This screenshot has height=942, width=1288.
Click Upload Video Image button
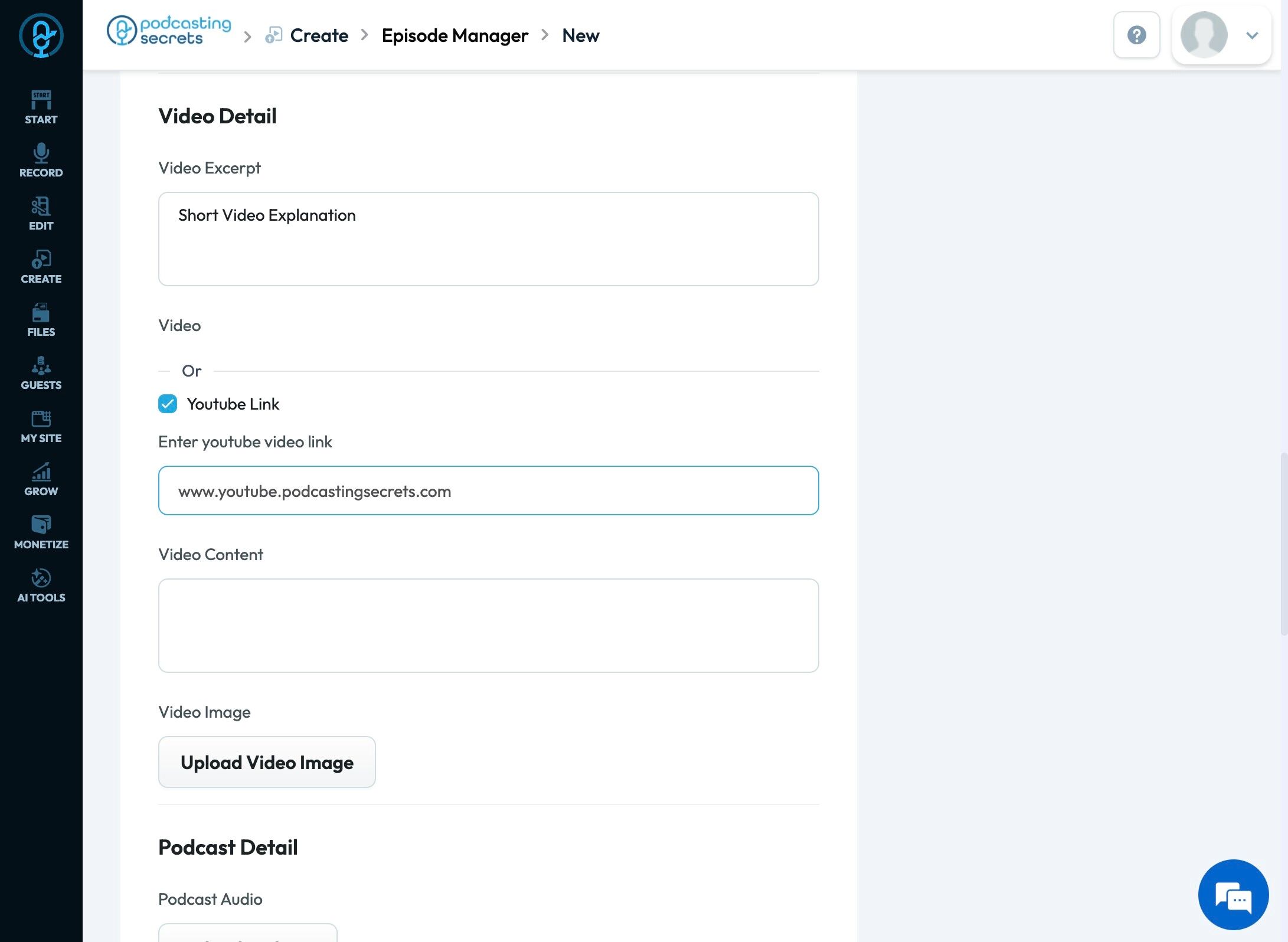click(x=267, y=762)
